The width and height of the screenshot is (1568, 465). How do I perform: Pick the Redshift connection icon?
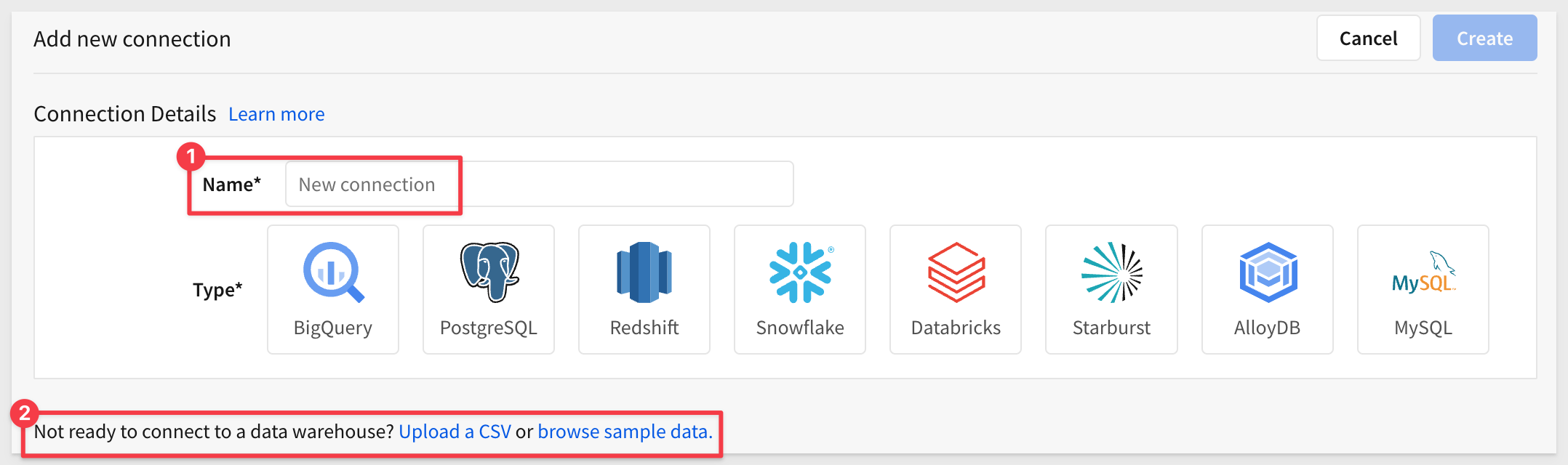[x=644, y=272]
